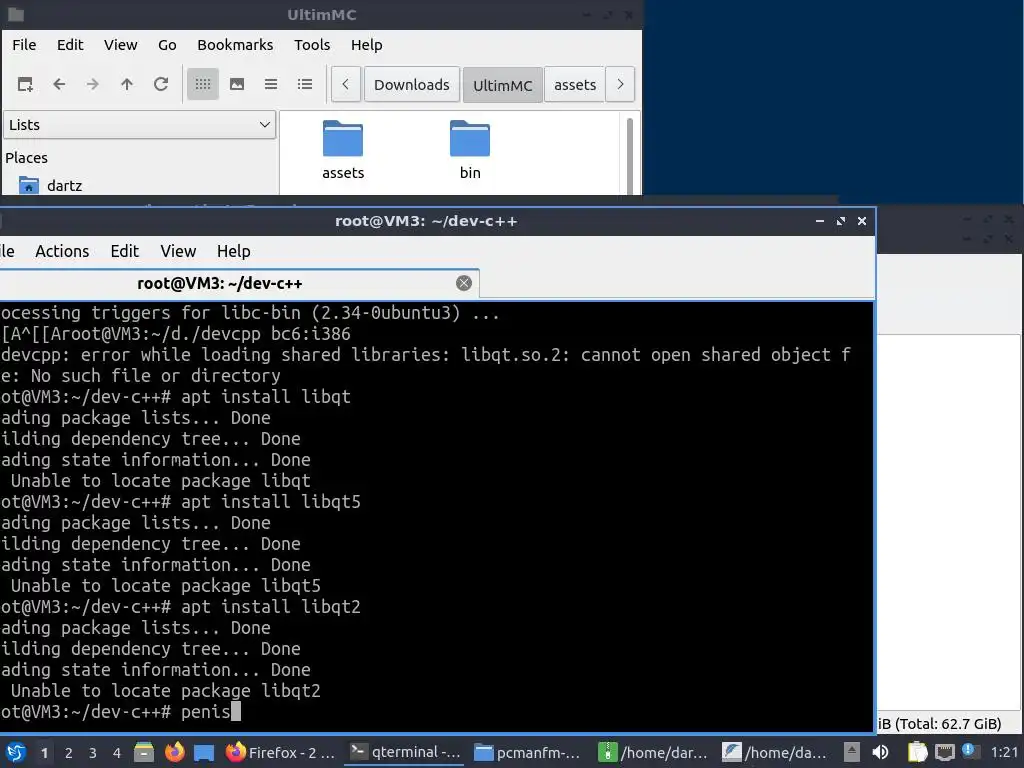
Task: Click the file manager vertical scrollbar
Action: click(630, 155)
